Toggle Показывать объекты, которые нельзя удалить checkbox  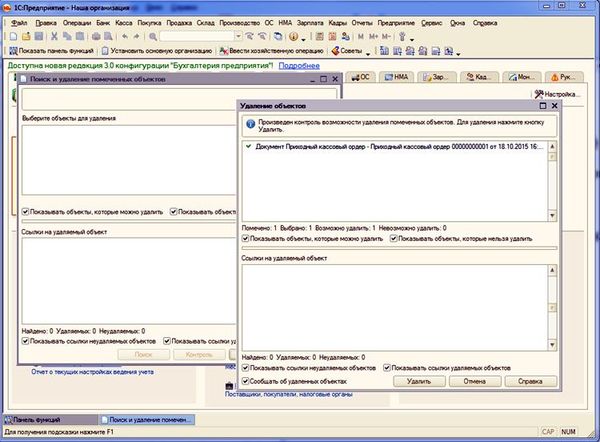pos(393,238)
